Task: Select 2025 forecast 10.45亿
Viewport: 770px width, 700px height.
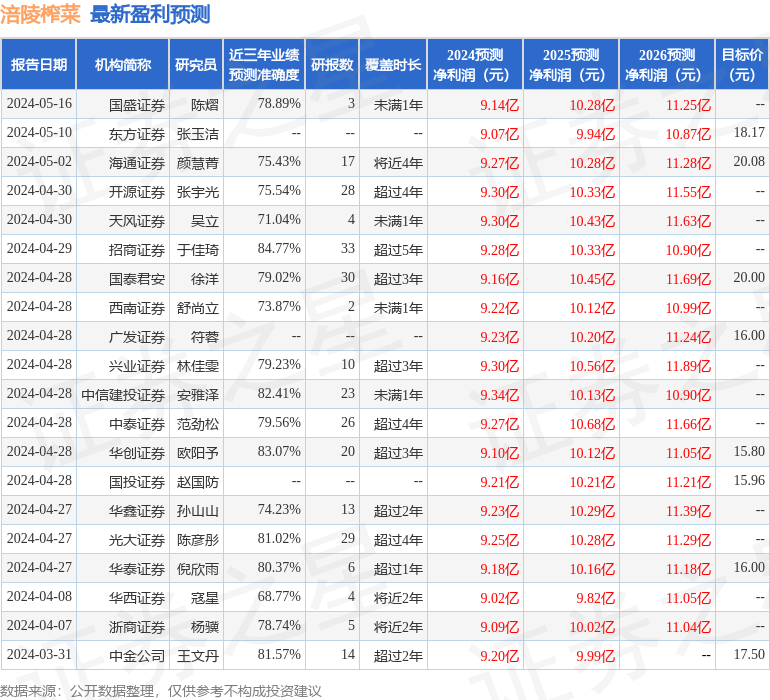Action: [592, 279]
